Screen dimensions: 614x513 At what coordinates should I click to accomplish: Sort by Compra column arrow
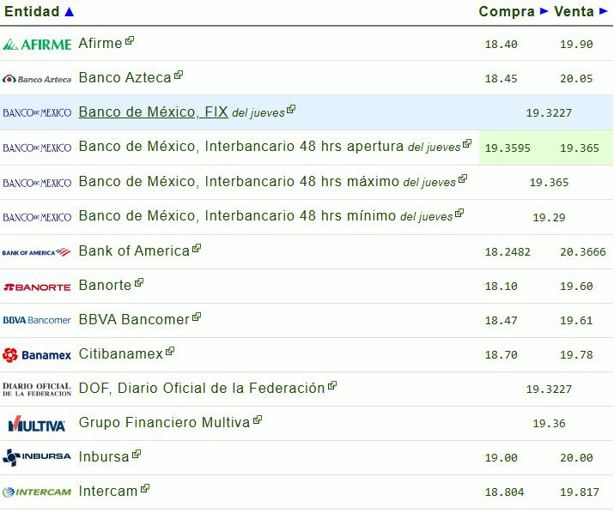544,11
